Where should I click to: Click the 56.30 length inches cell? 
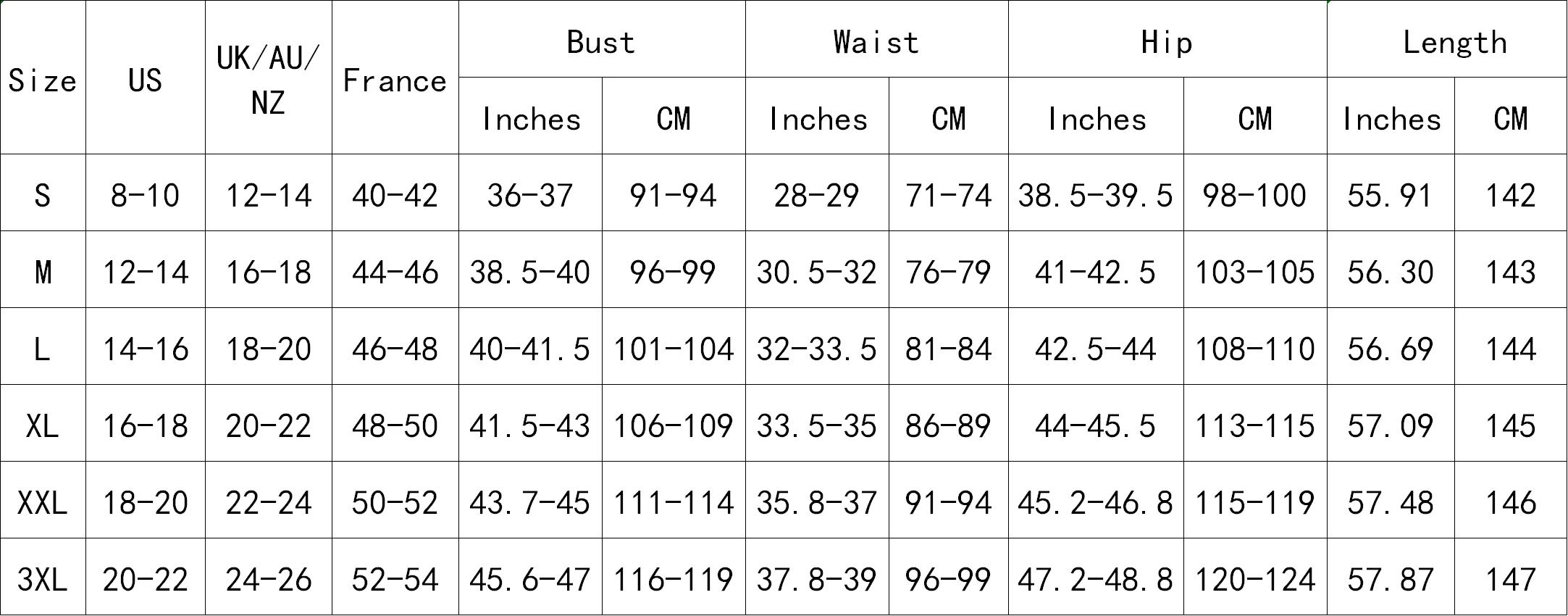[1391, 270]
